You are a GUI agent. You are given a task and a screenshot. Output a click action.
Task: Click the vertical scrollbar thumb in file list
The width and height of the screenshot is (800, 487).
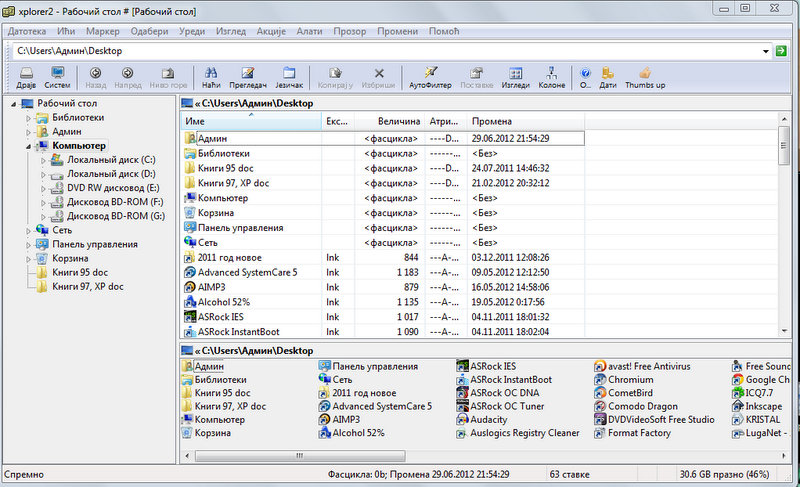pos(784,145)
